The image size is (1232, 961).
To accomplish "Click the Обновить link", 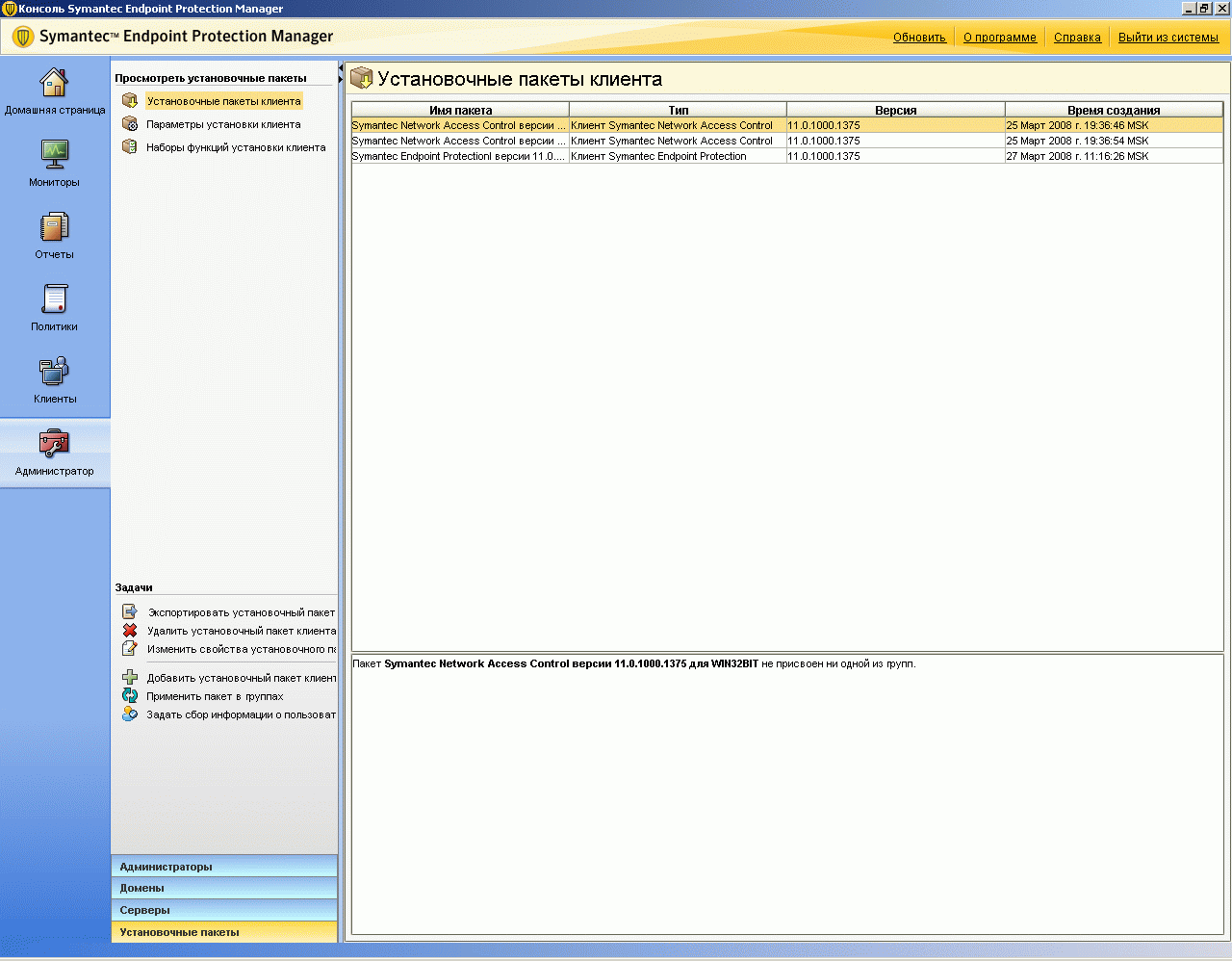I will 919,38.
